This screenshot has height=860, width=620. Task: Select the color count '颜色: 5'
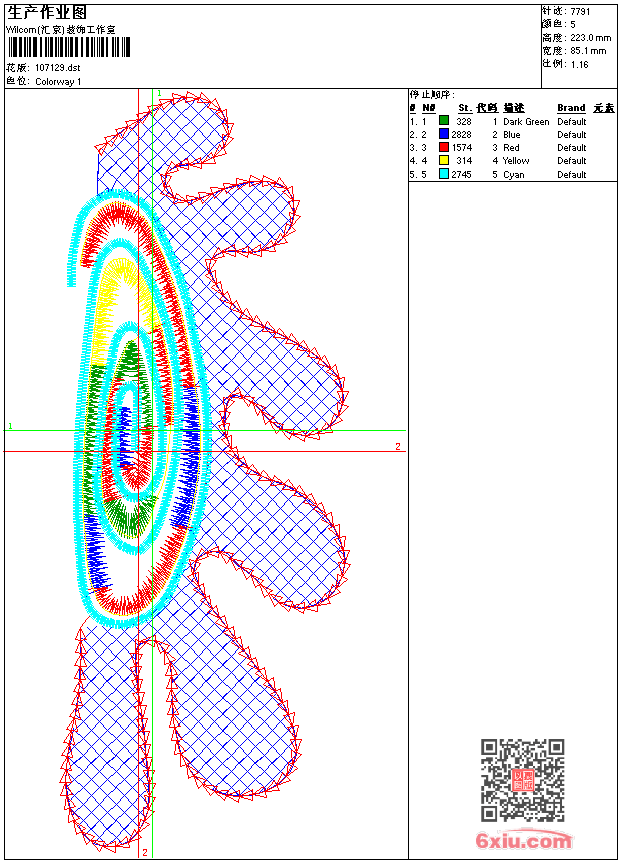(x=559, y=24)
